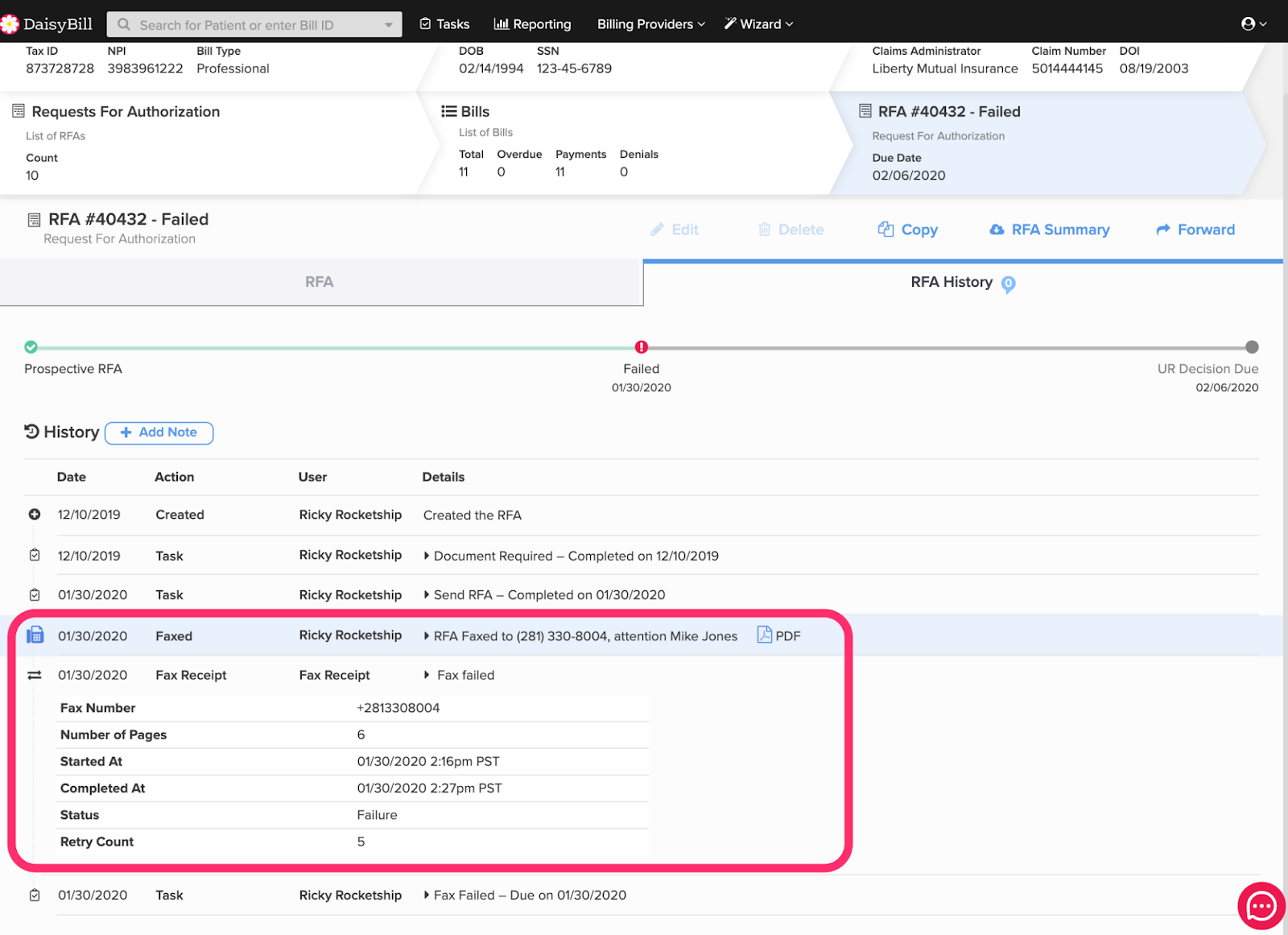Open the search field dropdown arrow
Screen dimensions: 1288x935
tap(389, 25)
